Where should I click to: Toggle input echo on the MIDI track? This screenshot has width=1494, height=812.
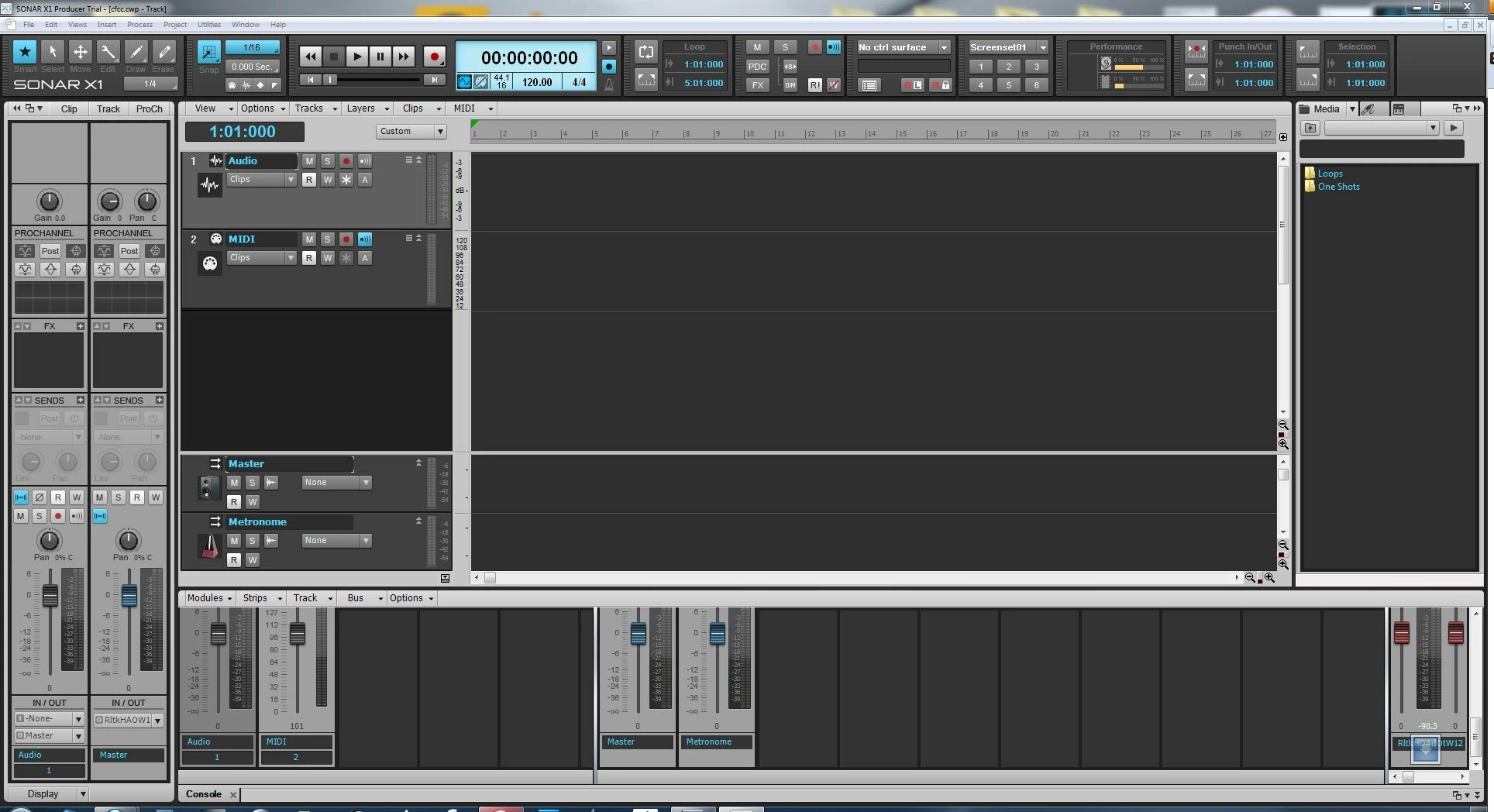(x=365, y=239)
